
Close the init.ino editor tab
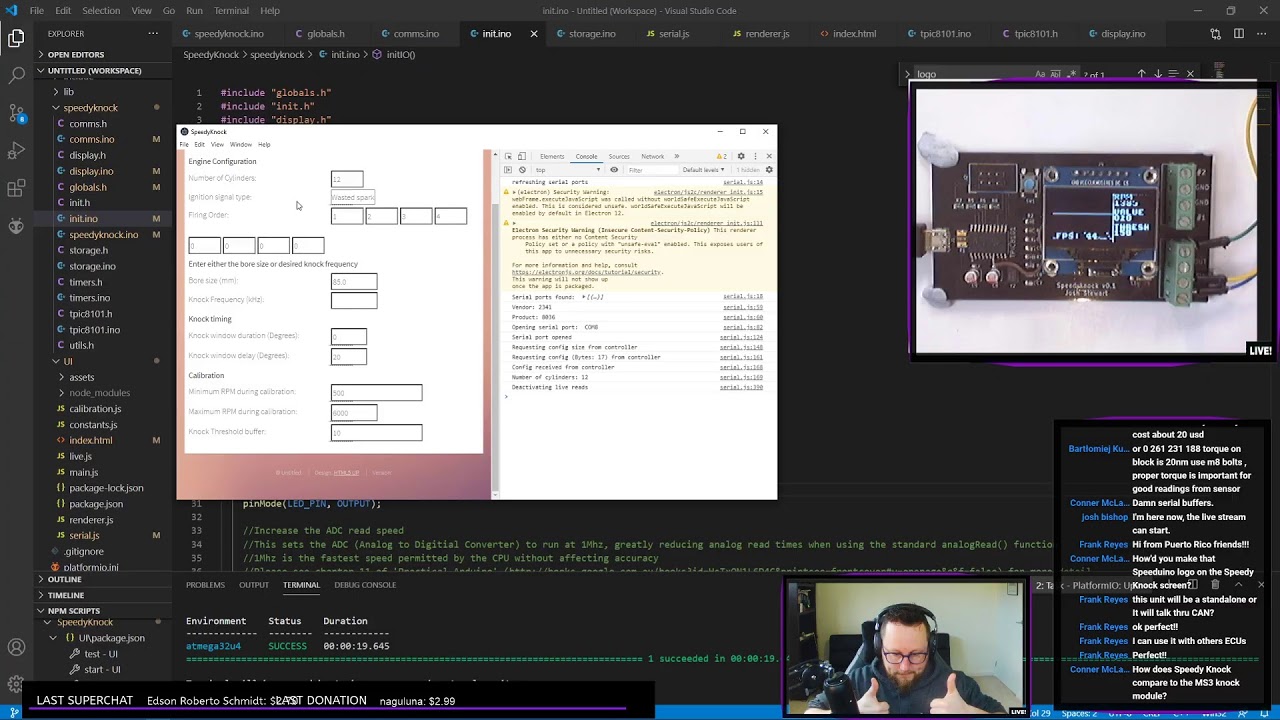533,34
